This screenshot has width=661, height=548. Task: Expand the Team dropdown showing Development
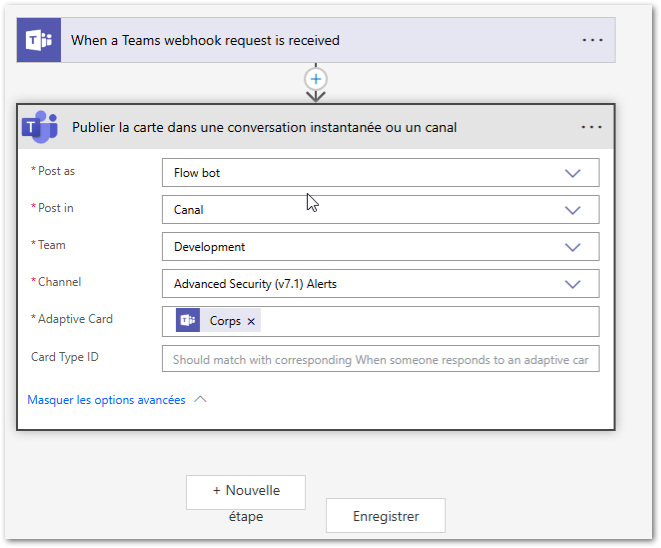click(x=380, y=247)
